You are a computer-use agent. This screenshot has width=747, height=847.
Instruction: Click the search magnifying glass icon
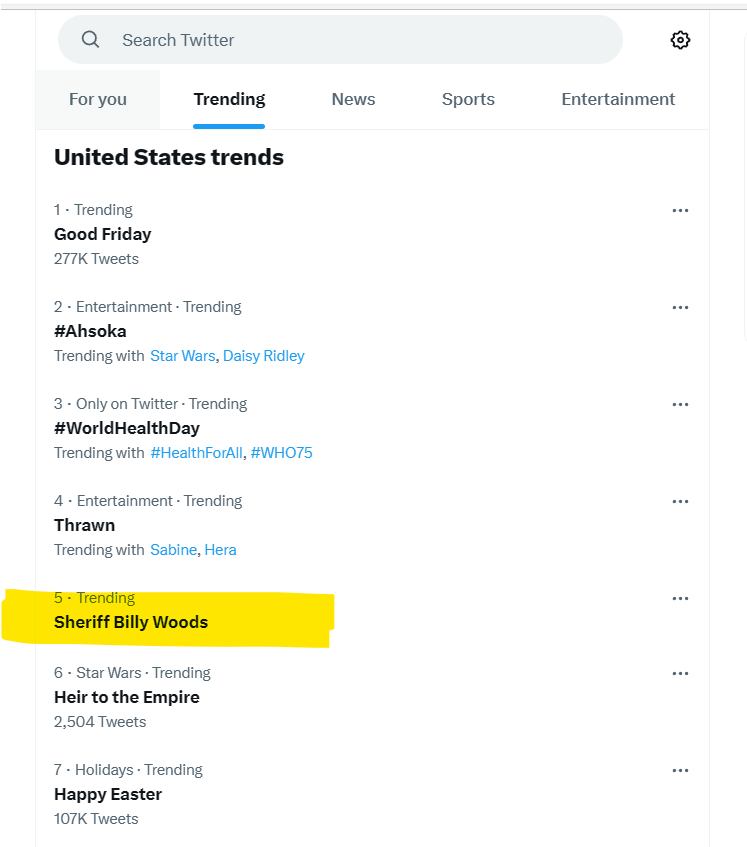point(90,39)
